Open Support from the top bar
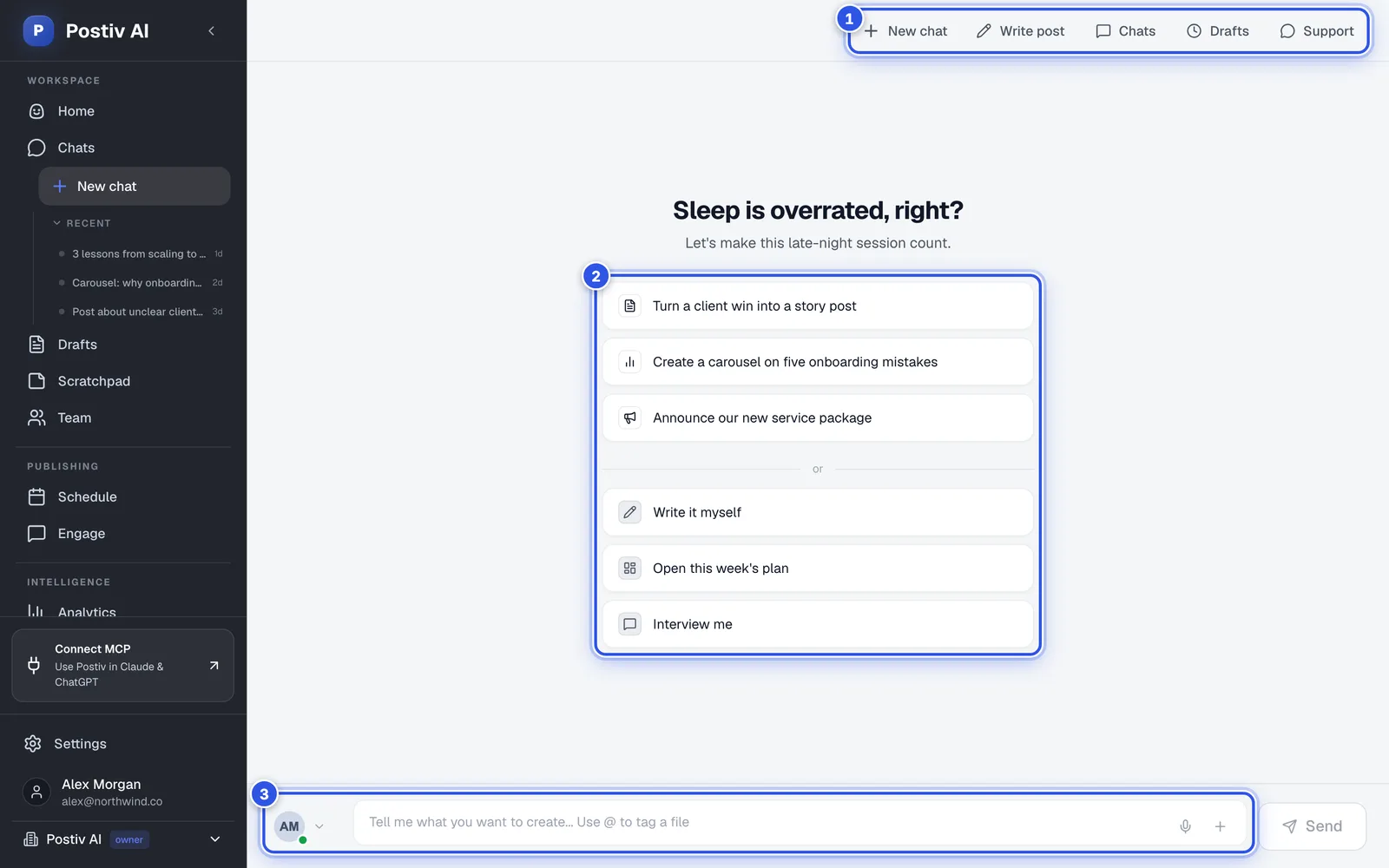 click(1317, 31)
